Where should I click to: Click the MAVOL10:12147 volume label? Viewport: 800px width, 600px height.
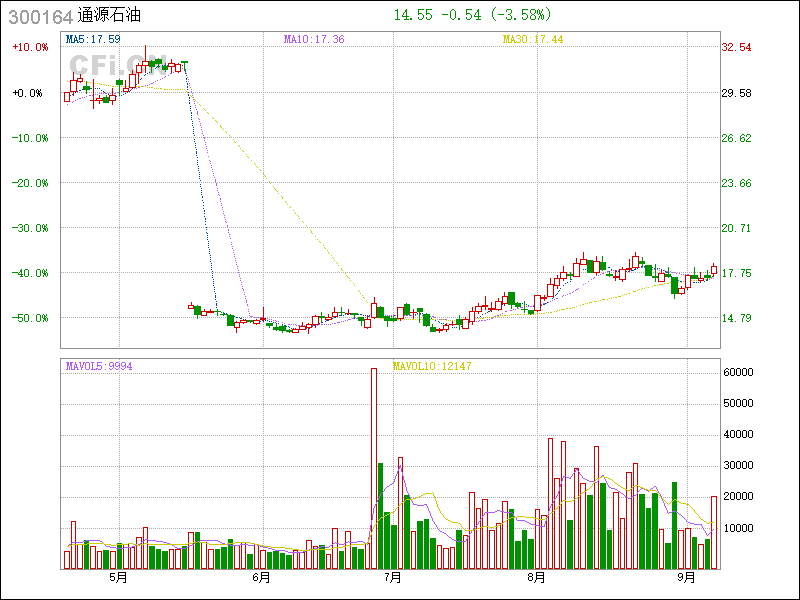pyautogui.click(x=432, y=366)
